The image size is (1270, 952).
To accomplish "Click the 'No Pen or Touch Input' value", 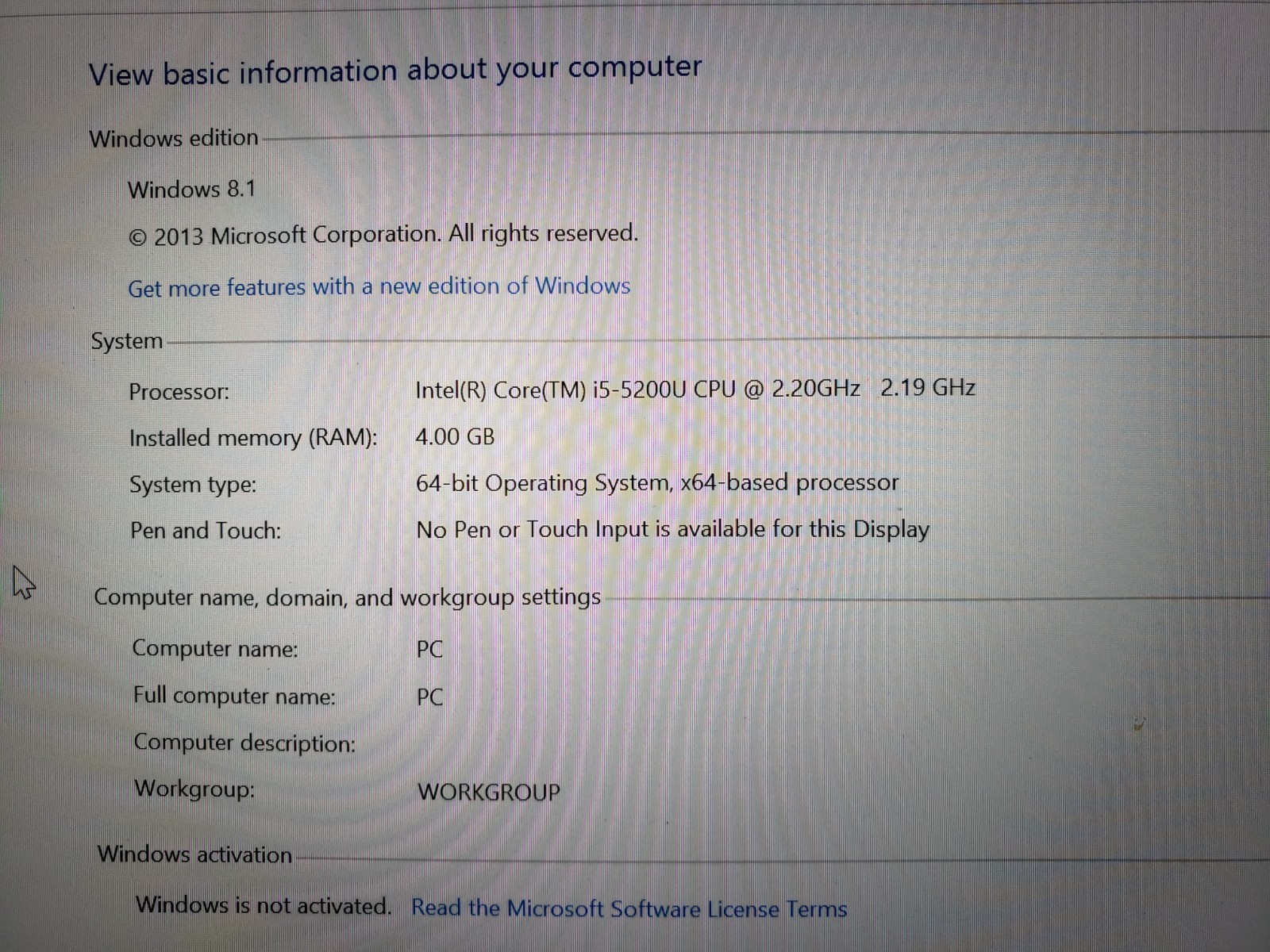I will [673, 530].
